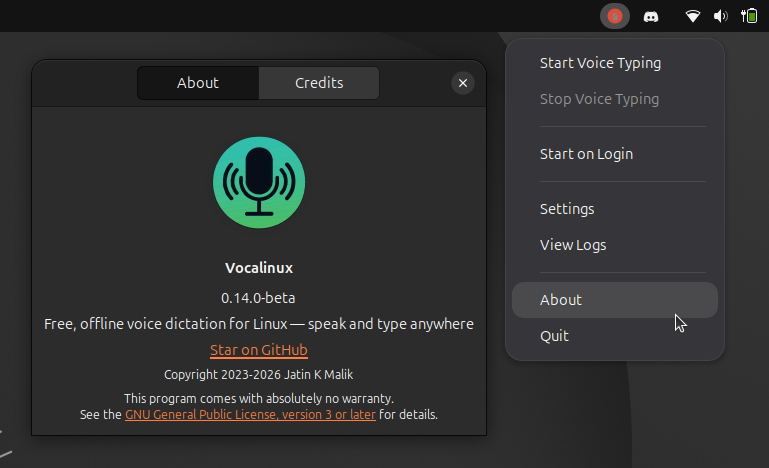Open Settings from the tray menu
769x468 pixels.
[615, 209]
